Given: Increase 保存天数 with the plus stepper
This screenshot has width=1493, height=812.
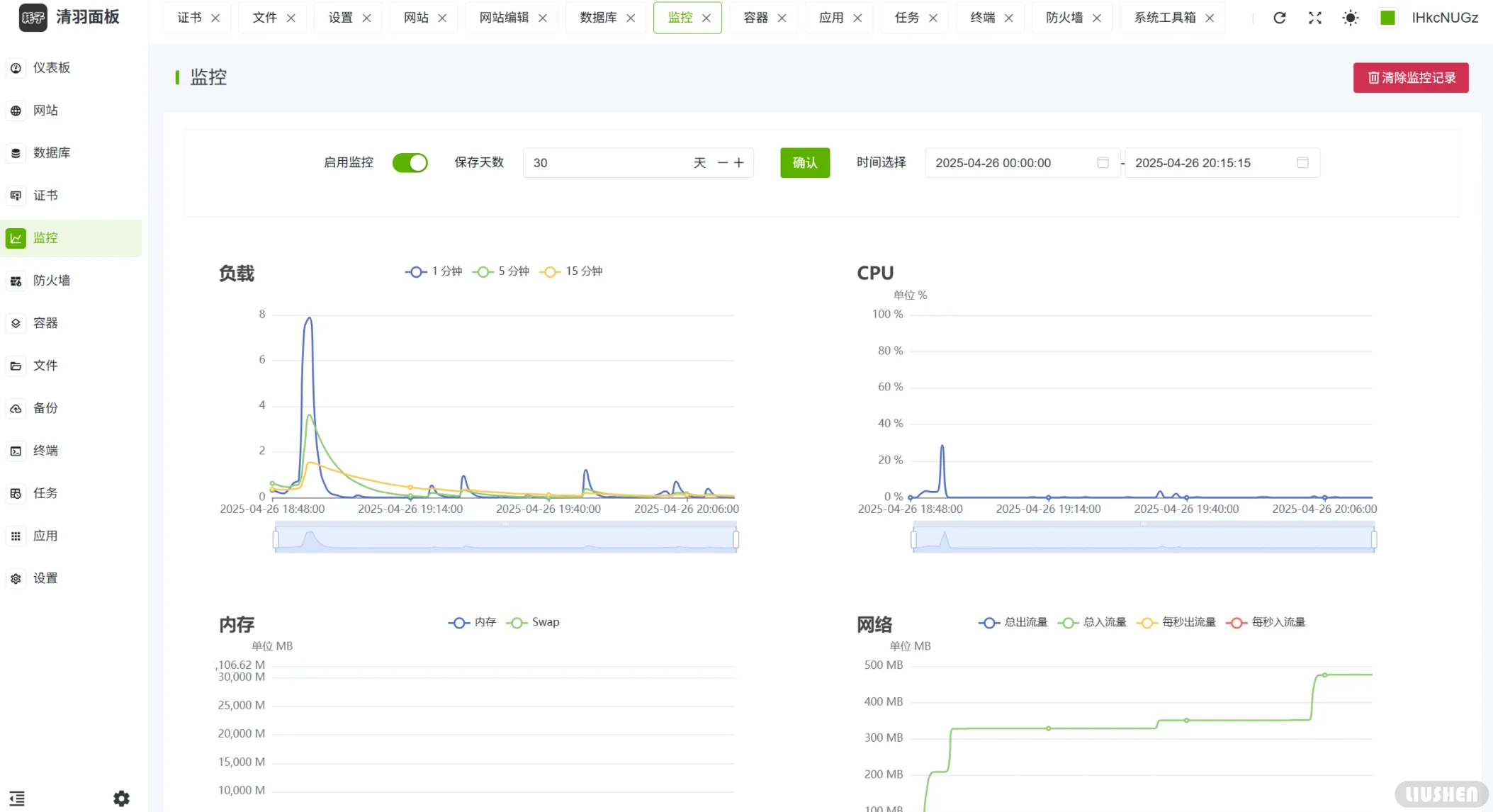Looking at the screenshot, I should tap(739, 162).
